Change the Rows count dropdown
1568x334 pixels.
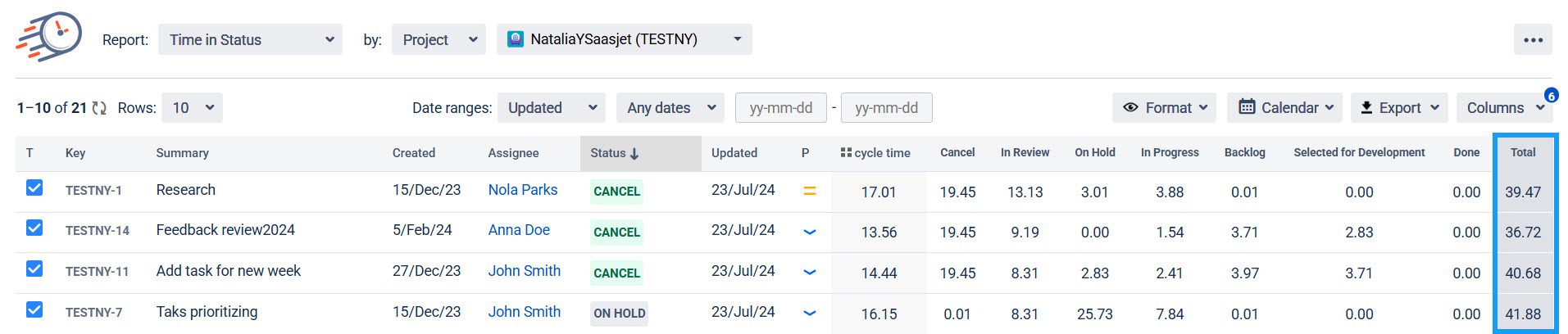pyautogui.click(x=192, y=108)
